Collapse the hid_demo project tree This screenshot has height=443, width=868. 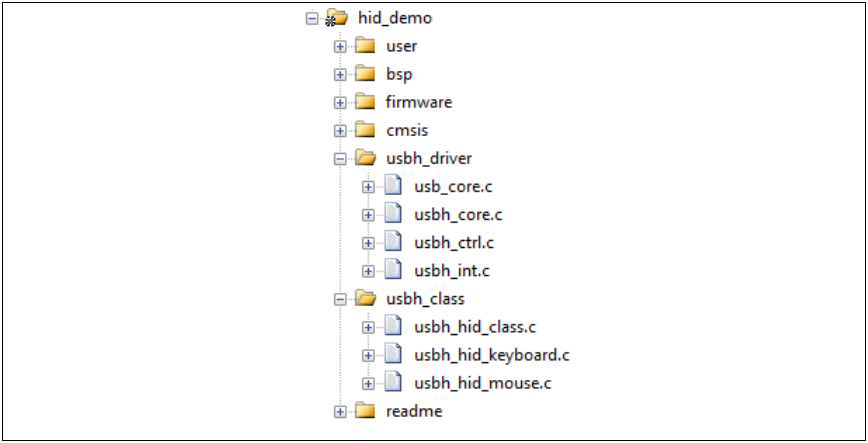coord(312,18)
